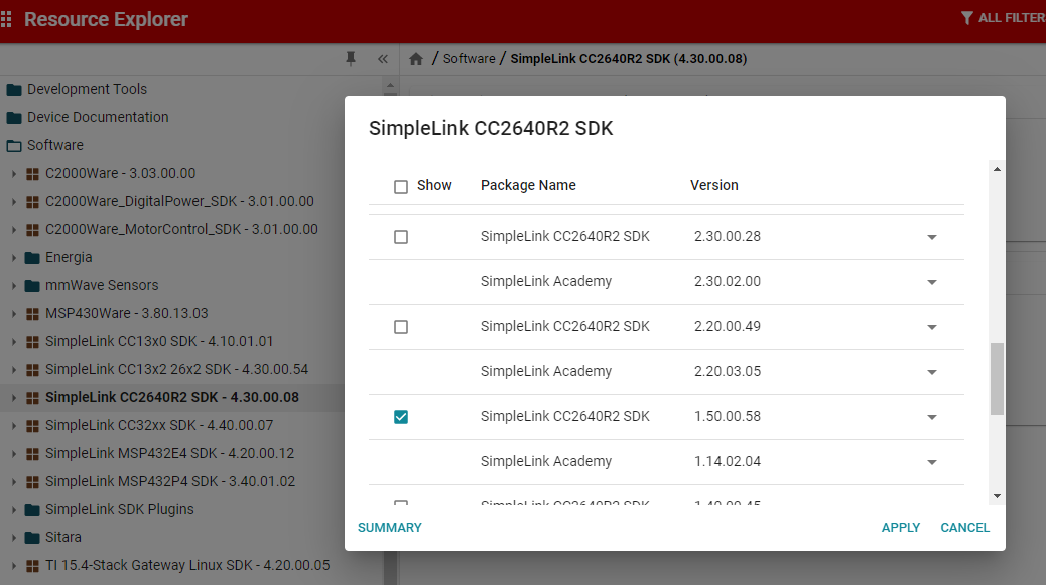Expand the Energia tree node arrow

point(13,257)
